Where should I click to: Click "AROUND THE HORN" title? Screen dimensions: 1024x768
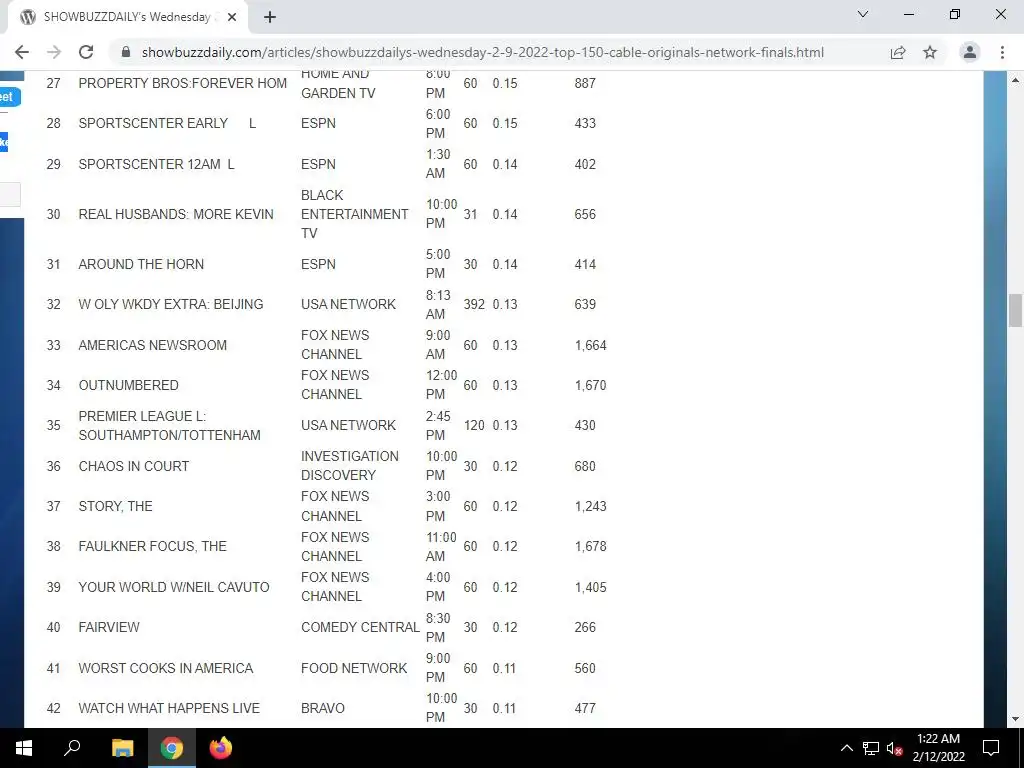[x=141, y=264]
